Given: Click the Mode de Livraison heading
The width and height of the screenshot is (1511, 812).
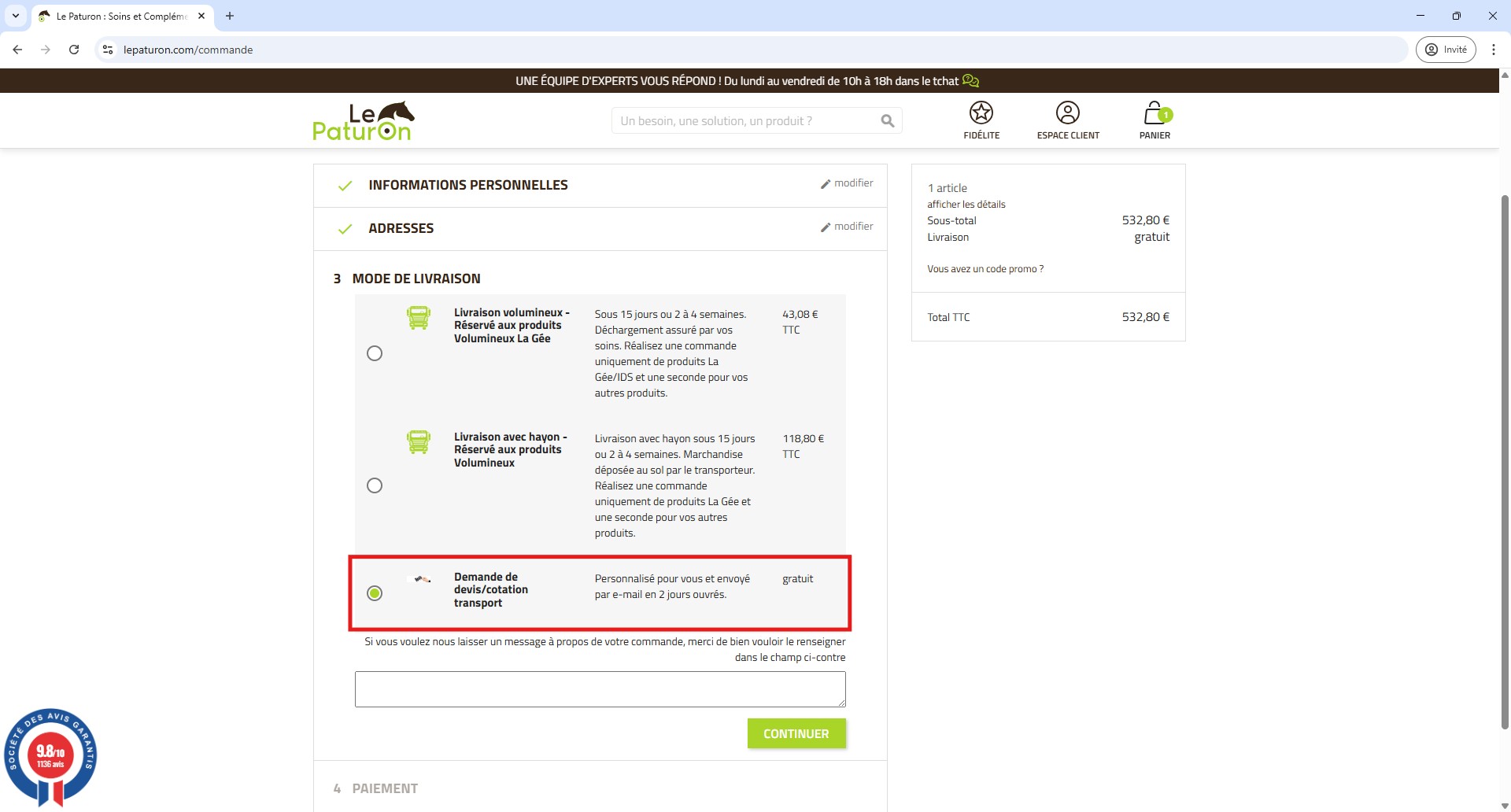Looking at the screenshot, I should click(416, 279).
